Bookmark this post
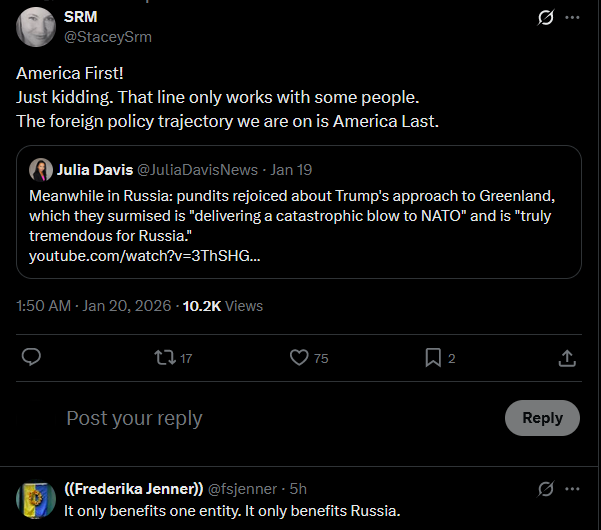Viewport: 601px width, 530px height. [433, 357]
